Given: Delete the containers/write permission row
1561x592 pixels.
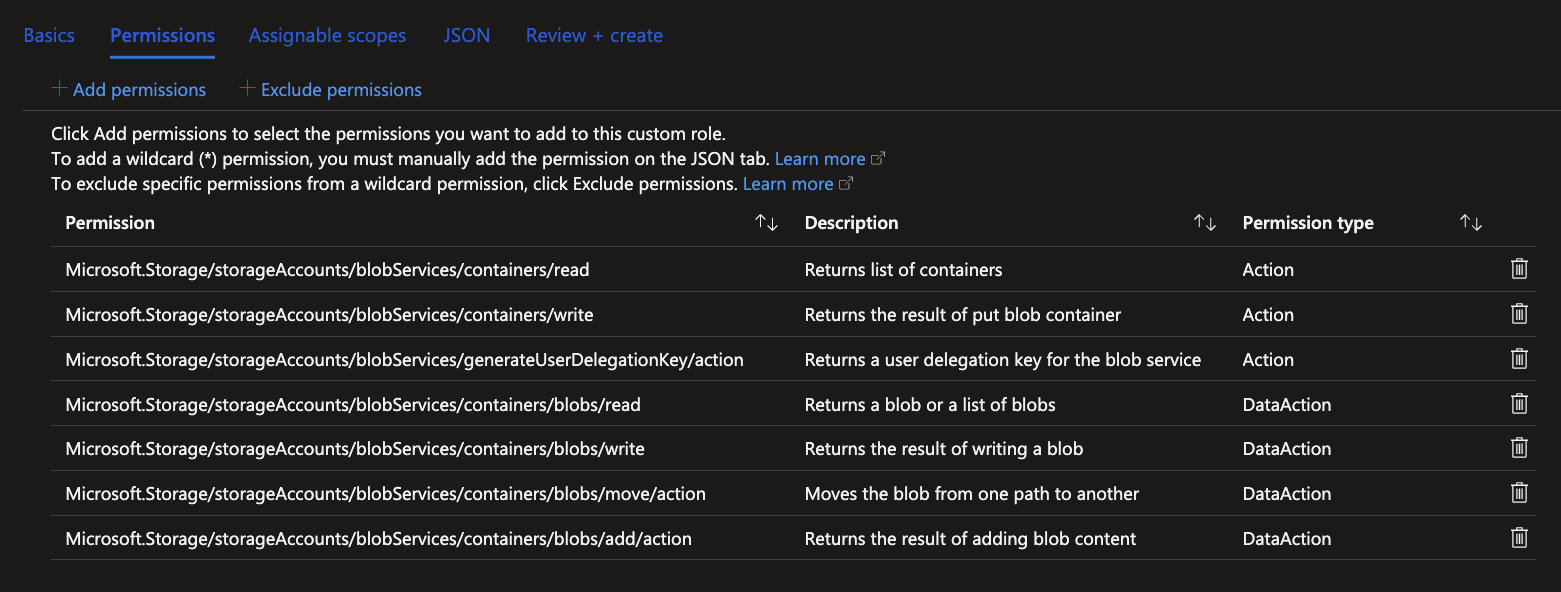Looking at the screenshot, I should (x=1518, y=314).
